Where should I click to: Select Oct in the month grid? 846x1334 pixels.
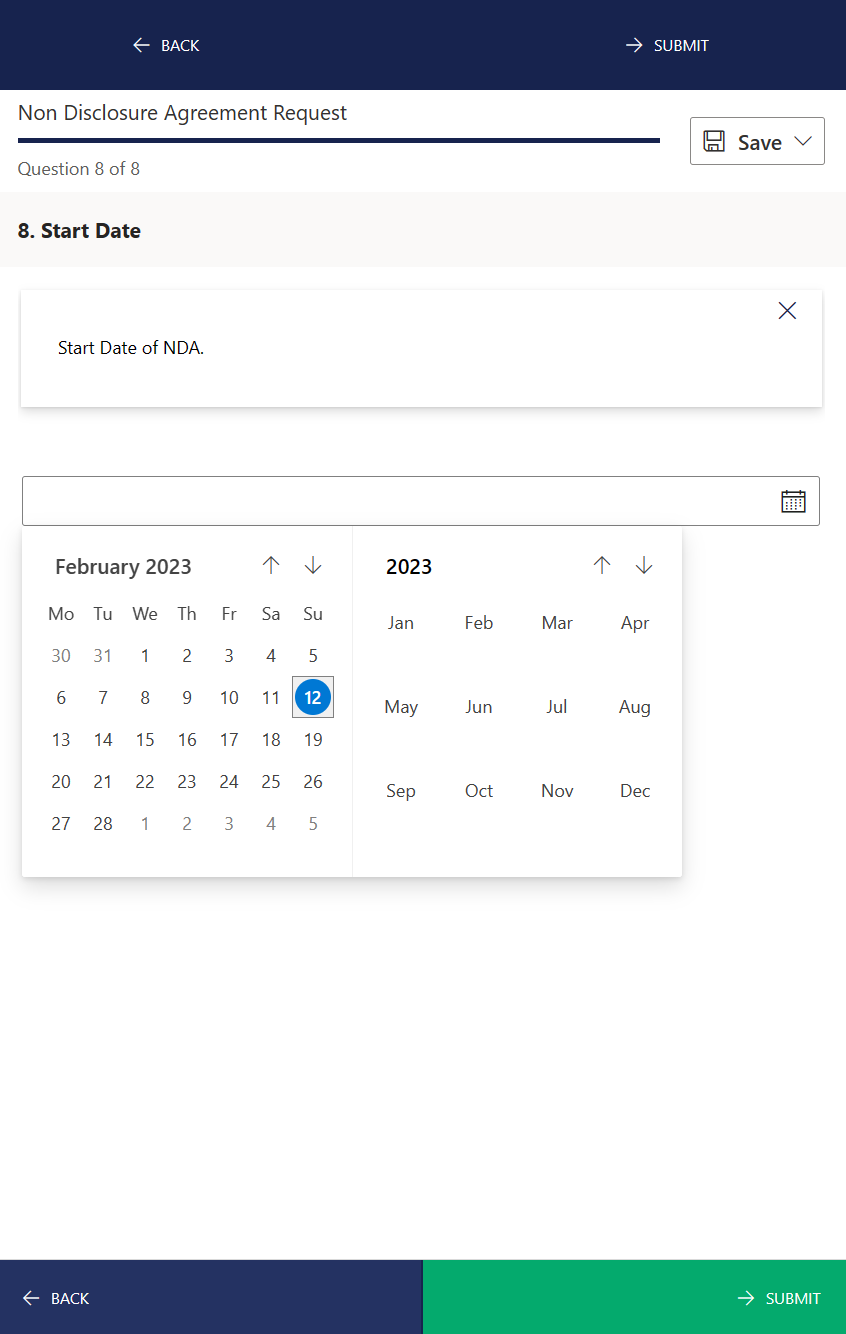point(479,791)
